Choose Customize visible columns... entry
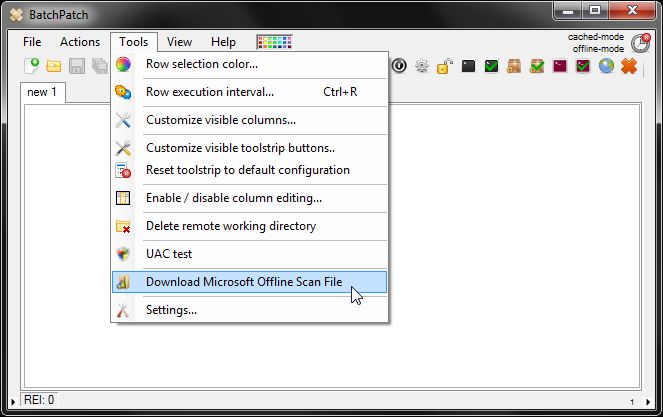Image resolution: width=663 pixels, height=417 pixels. [249, 120]
